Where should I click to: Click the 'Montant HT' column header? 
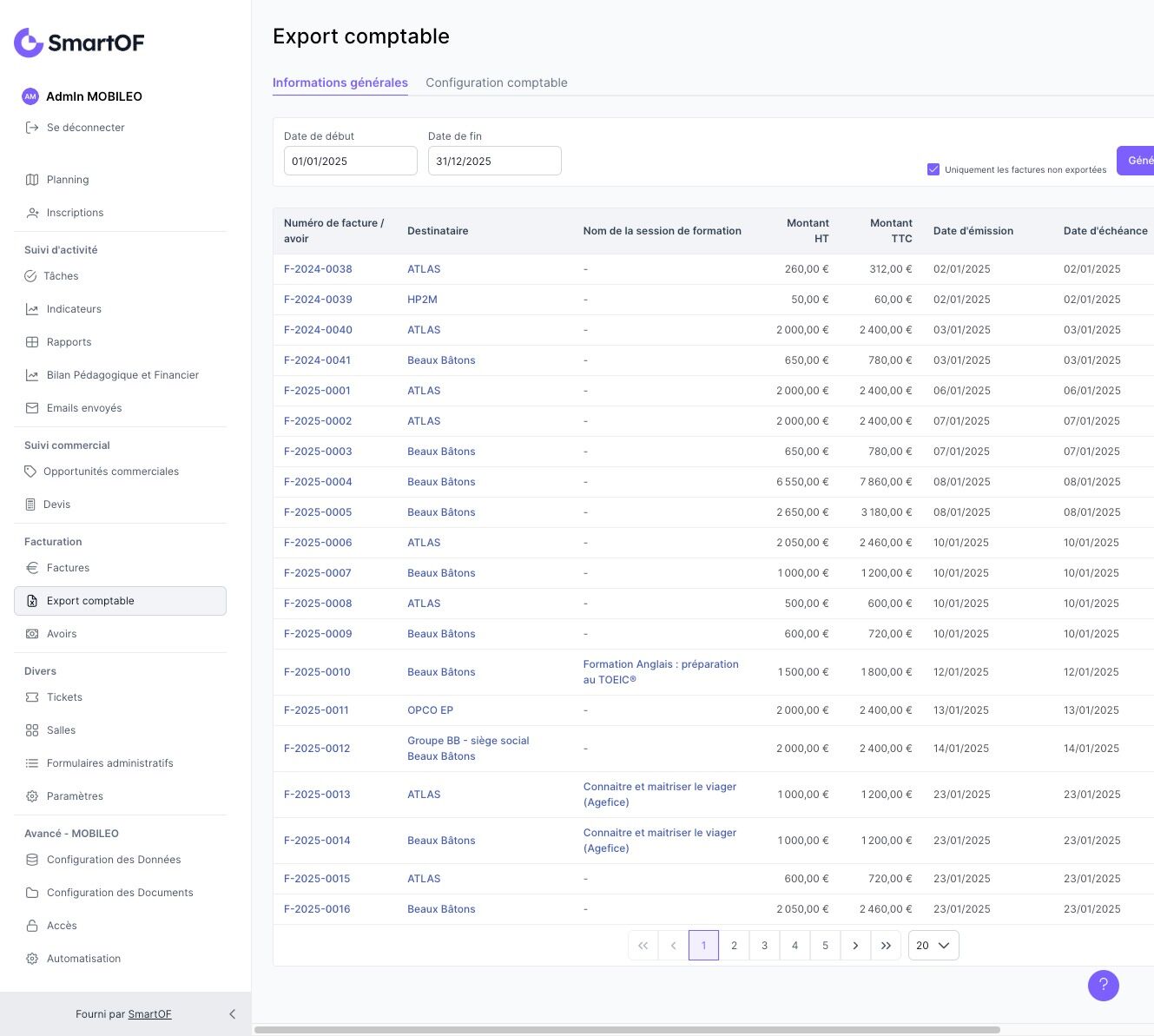click(808, 231)
